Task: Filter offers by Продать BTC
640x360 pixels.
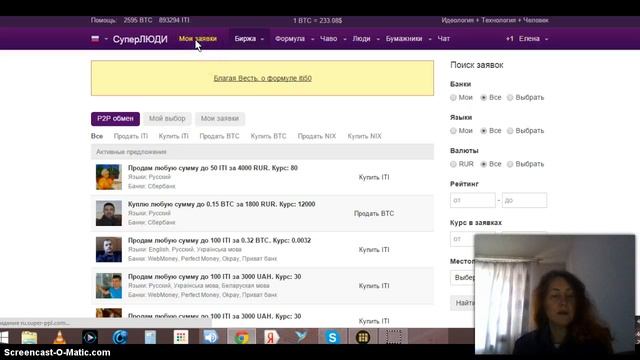Action: (x=219, y=136)
